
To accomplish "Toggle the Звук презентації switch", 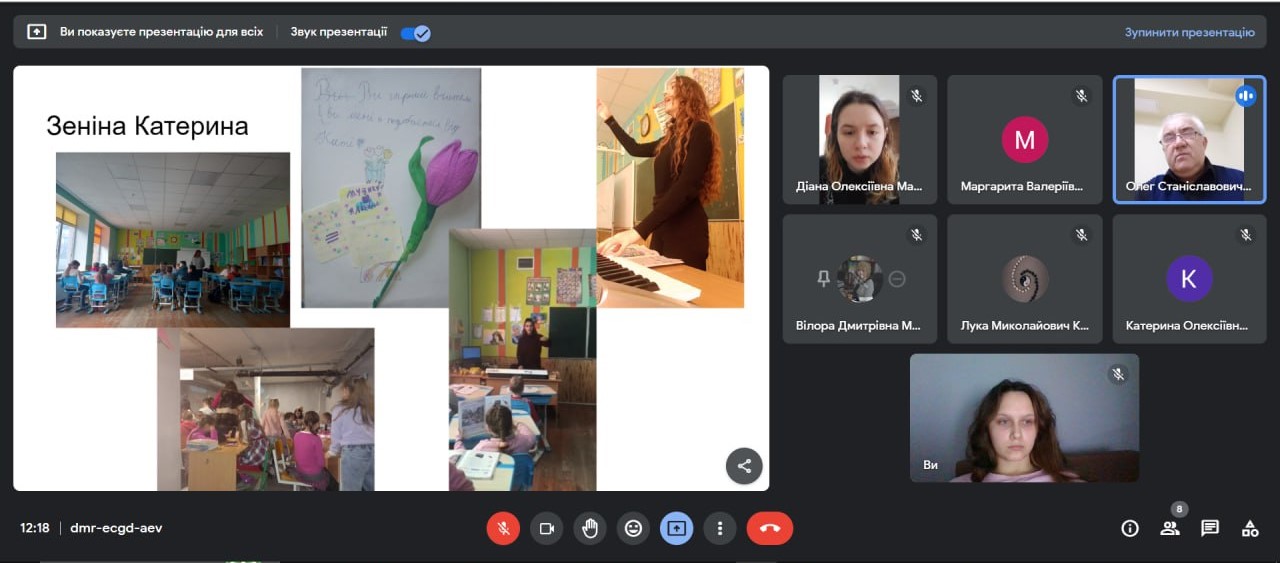I will point(415,32).
